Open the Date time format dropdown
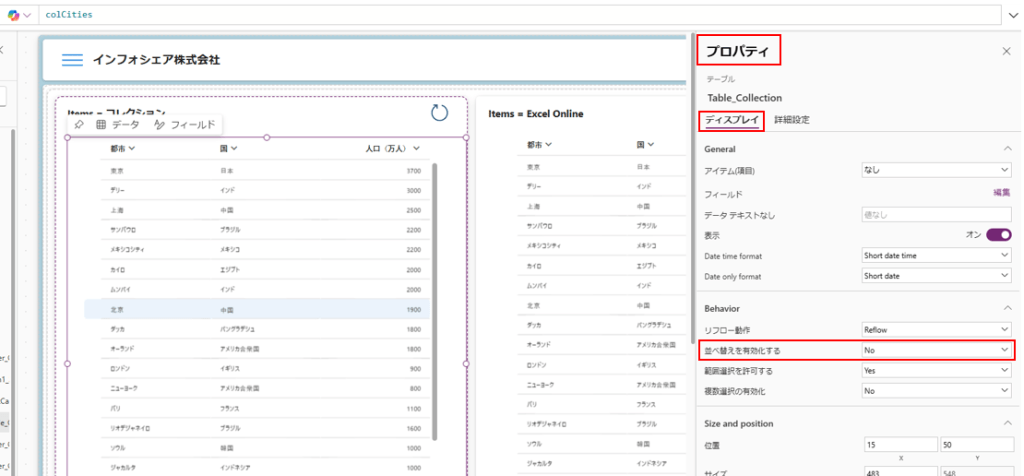 [x=936, y=256]
